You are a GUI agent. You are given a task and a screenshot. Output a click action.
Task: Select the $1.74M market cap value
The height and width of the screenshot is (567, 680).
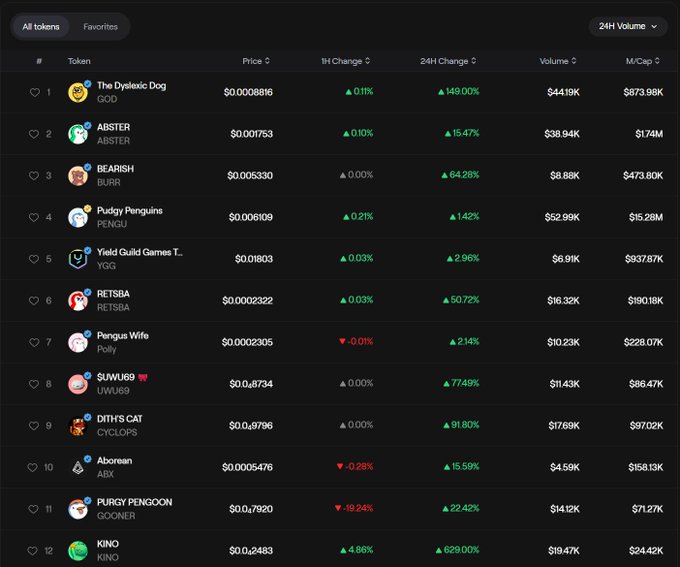pos(649,134)
